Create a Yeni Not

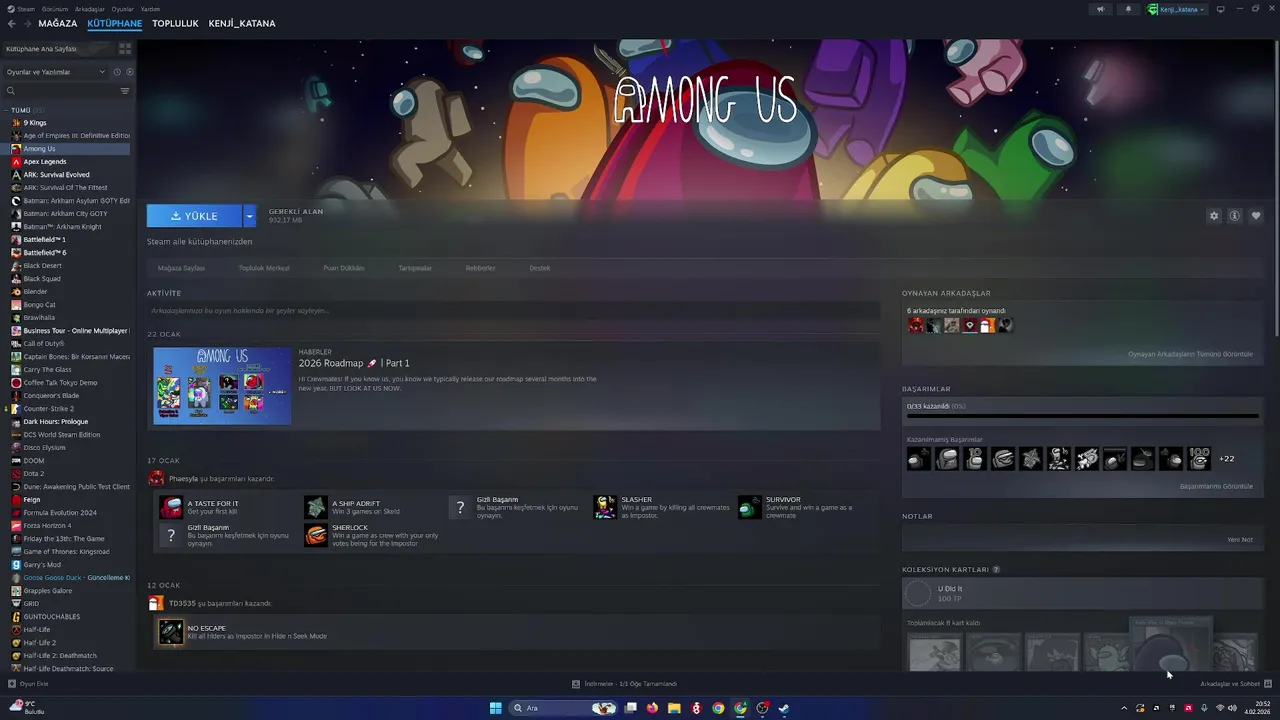point(1240,540)
